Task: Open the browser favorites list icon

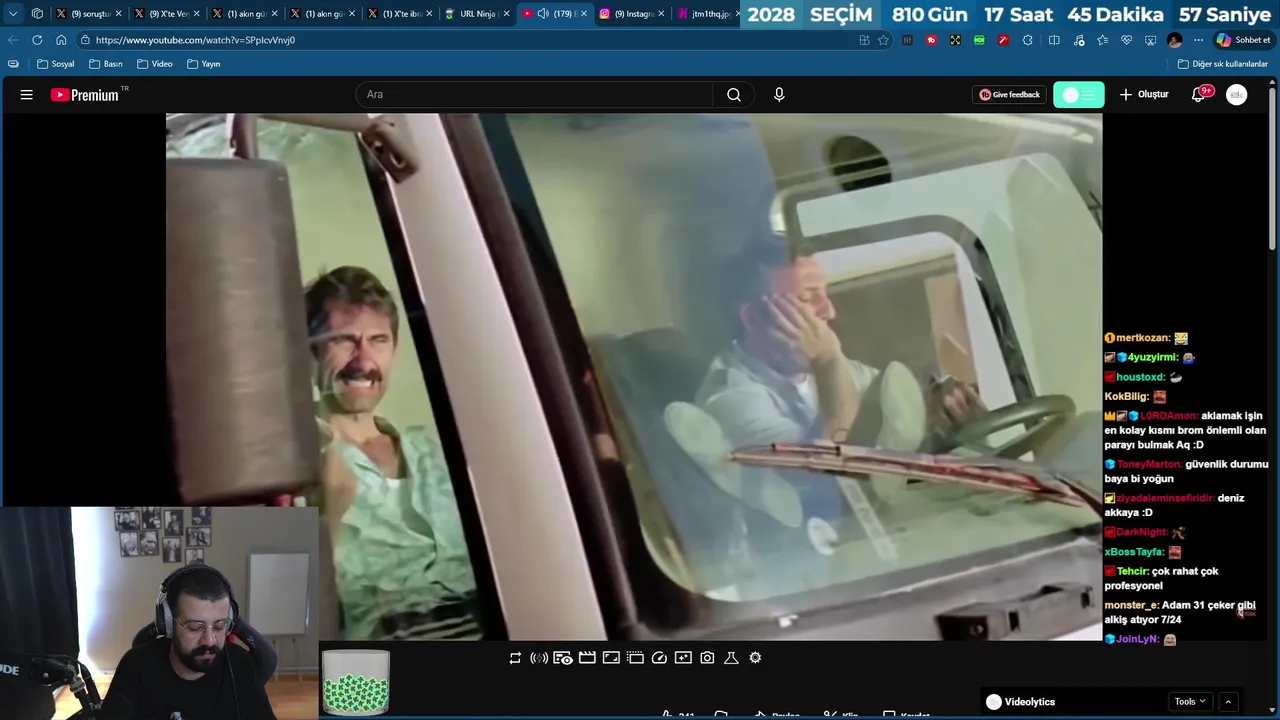Action: point(1102,40)
